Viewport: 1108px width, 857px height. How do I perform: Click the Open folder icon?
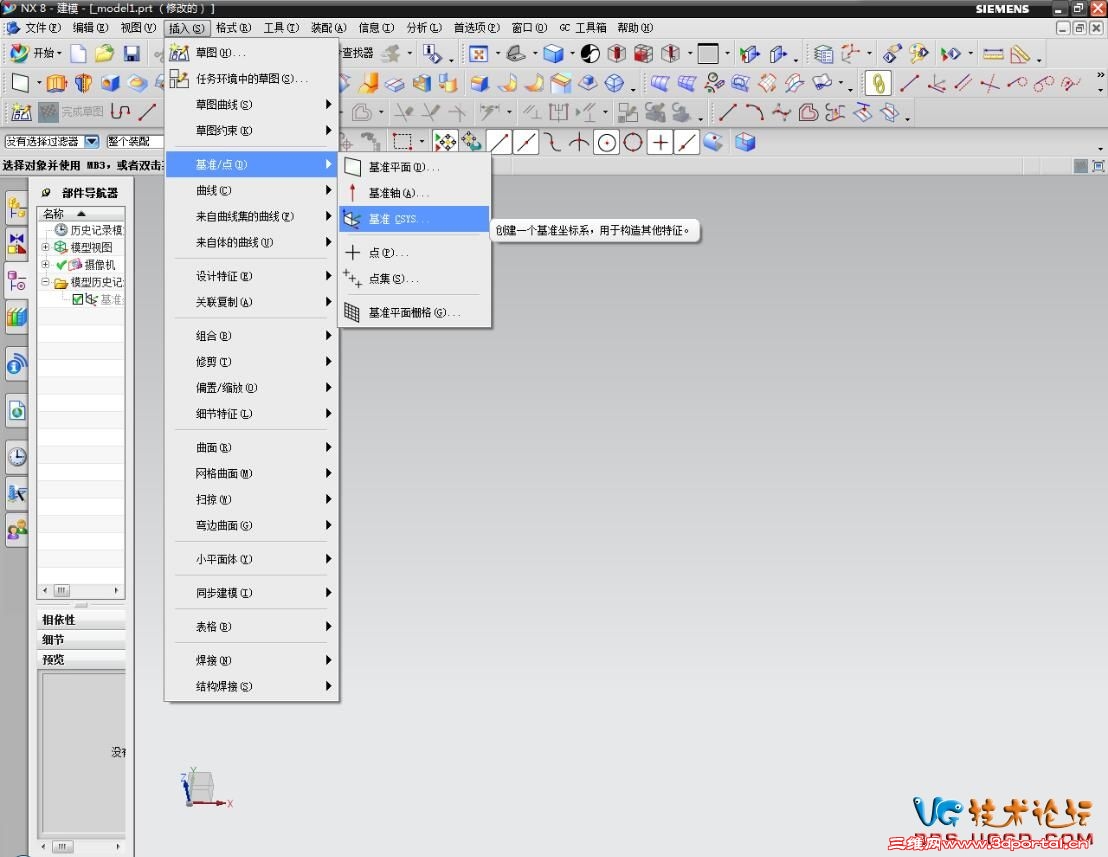(x=105, y=54)
